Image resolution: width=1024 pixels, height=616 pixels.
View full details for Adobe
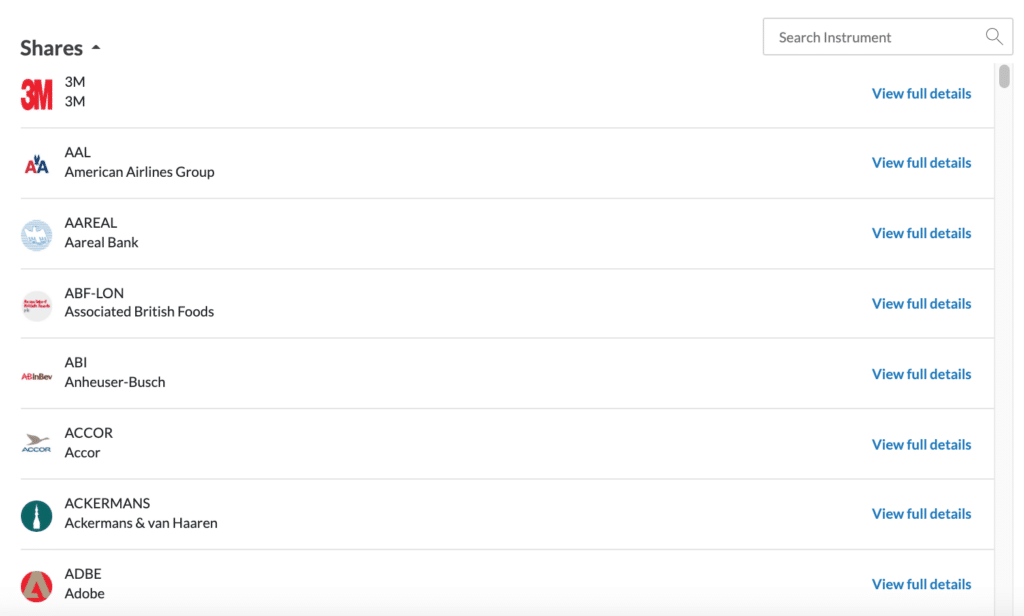921,585
